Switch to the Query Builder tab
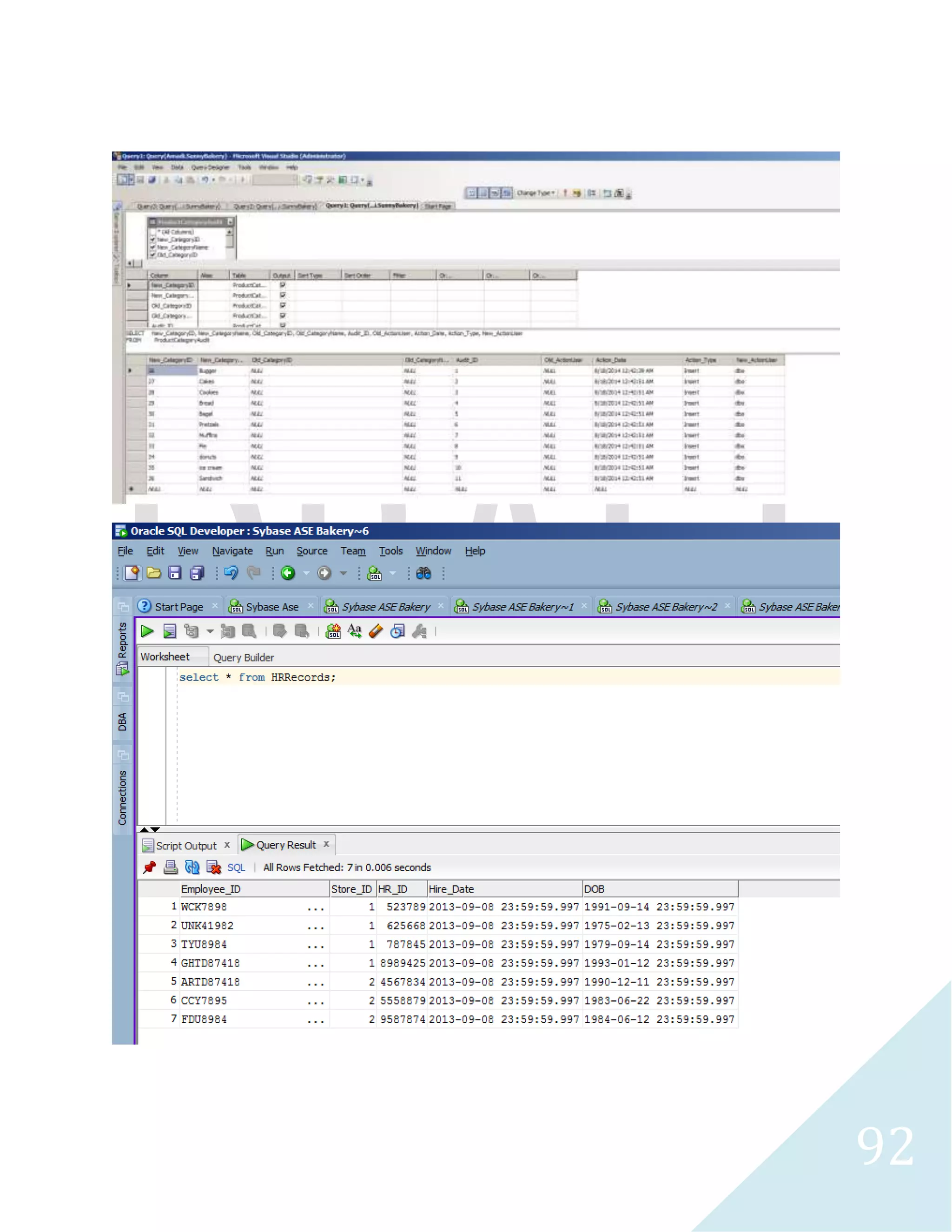This screenshot has width=952, height=1232. pyautogui.click(x=244, y=658)
